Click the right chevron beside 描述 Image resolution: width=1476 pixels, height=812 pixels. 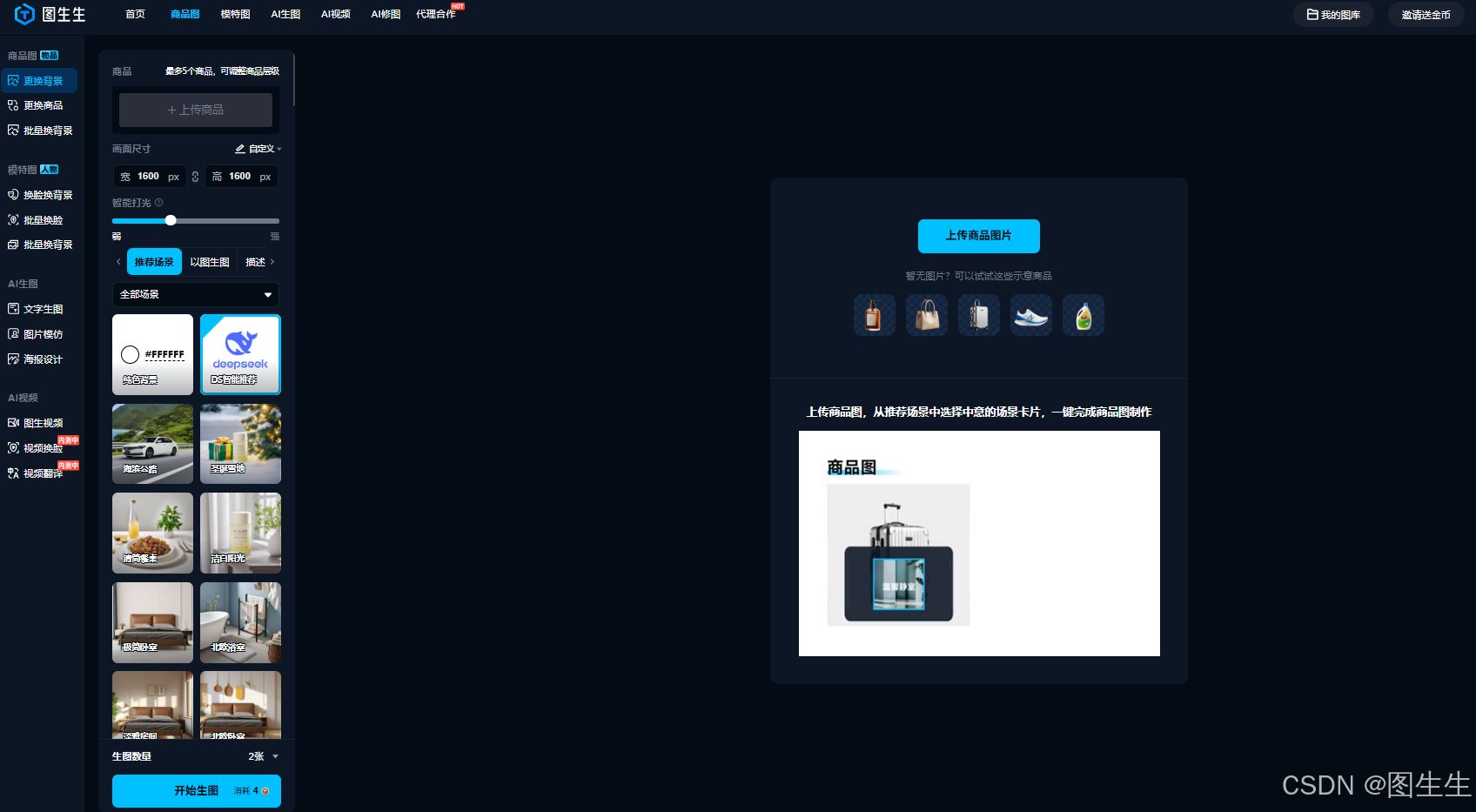[x=272, y=261]
